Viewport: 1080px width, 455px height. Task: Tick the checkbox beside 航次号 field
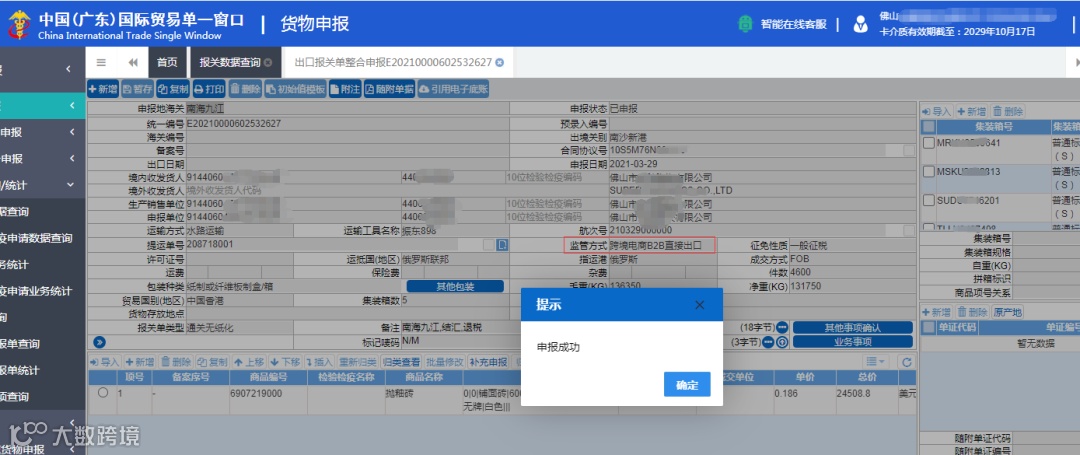click(909, 231)
